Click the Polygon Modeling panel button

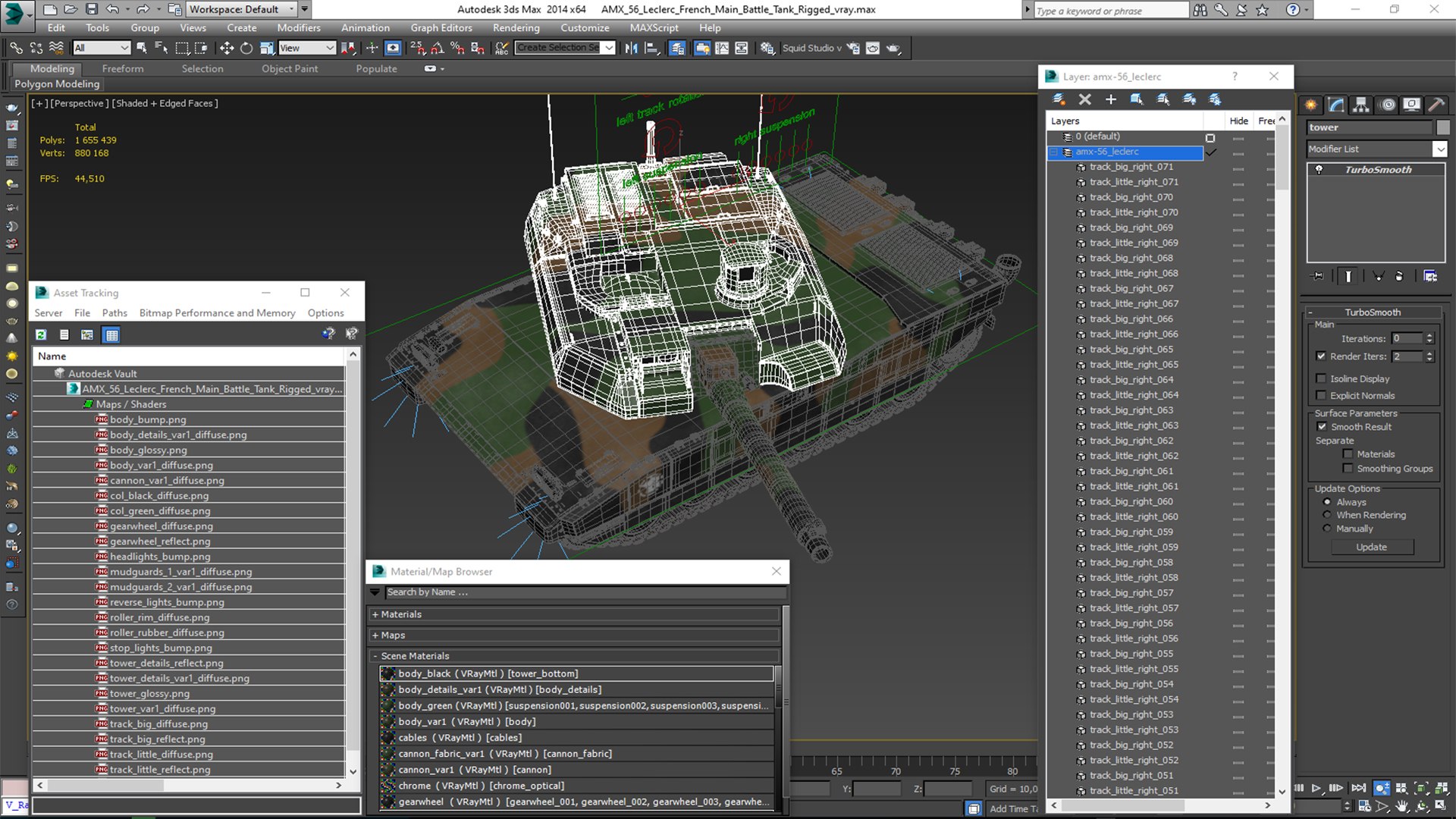[x=57, y=84]
